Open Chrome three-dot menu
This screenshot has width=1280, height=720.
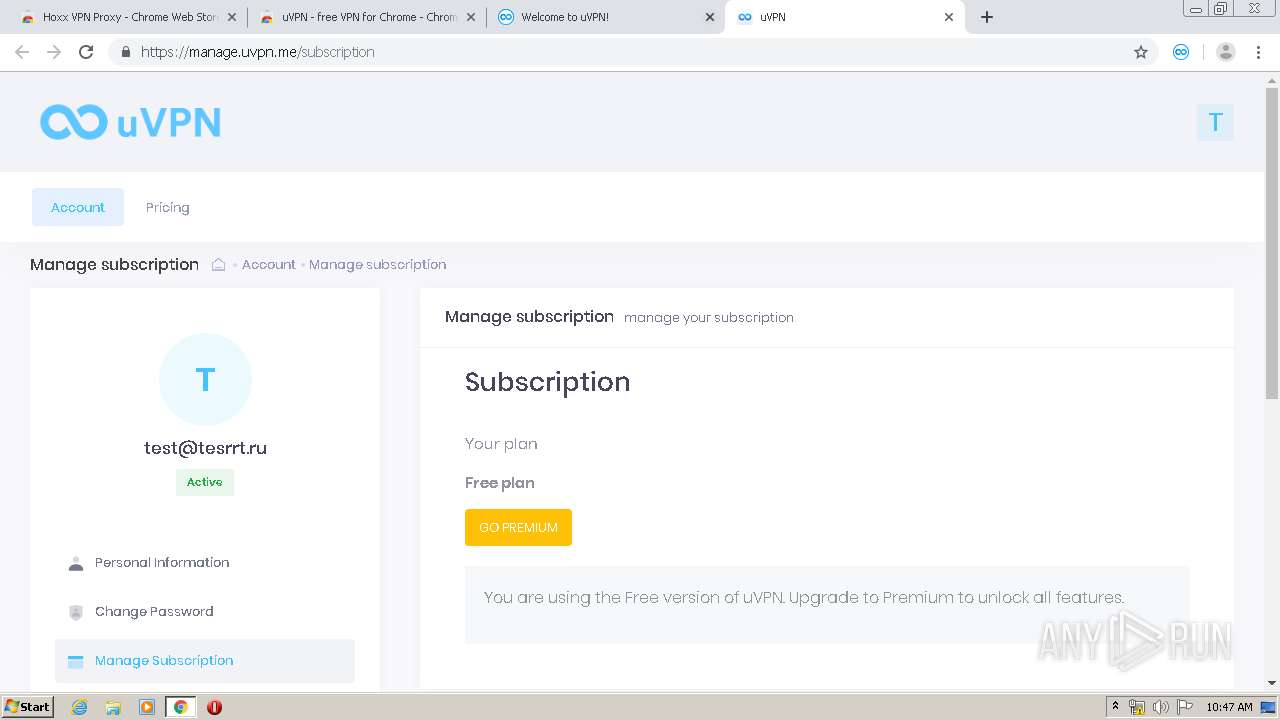(1258, 52)
